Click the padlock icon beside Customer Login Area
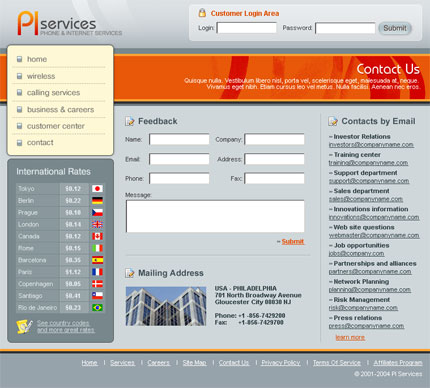The height and width of the screenshot is (388, 430). (x=202, y=13)
